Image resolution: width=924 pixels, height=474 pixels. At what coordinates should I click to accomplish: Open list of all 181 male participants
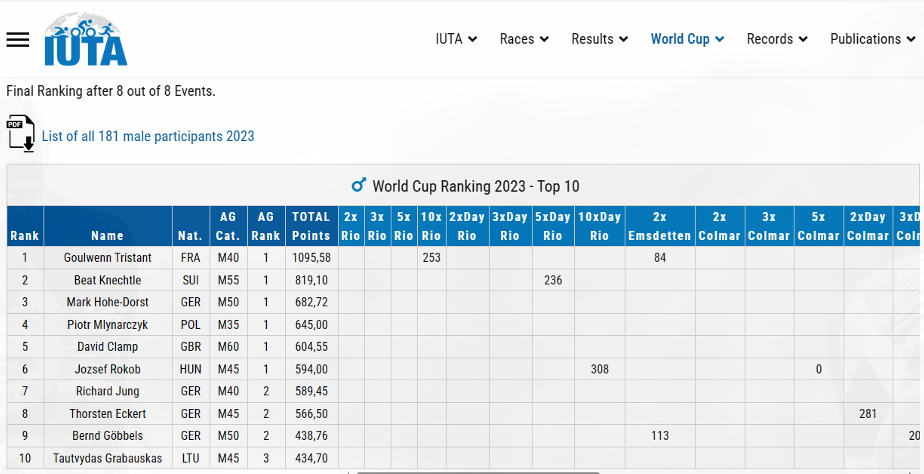tap(148, 136)
